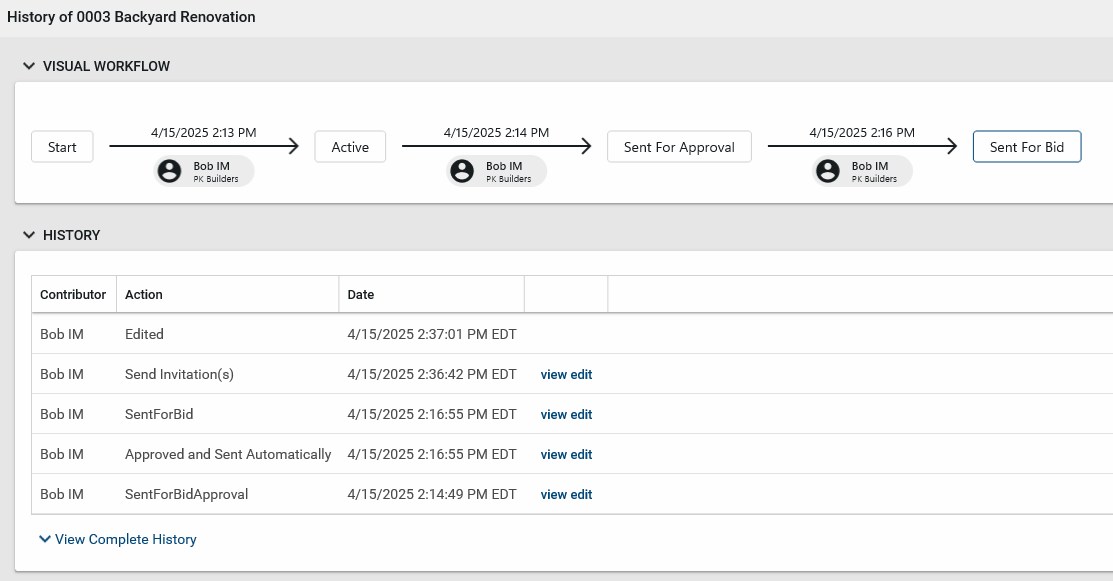Screen dimensions: 1113x581
Task: Collapse the Visual Workflow section
Action: coord(29,66)
